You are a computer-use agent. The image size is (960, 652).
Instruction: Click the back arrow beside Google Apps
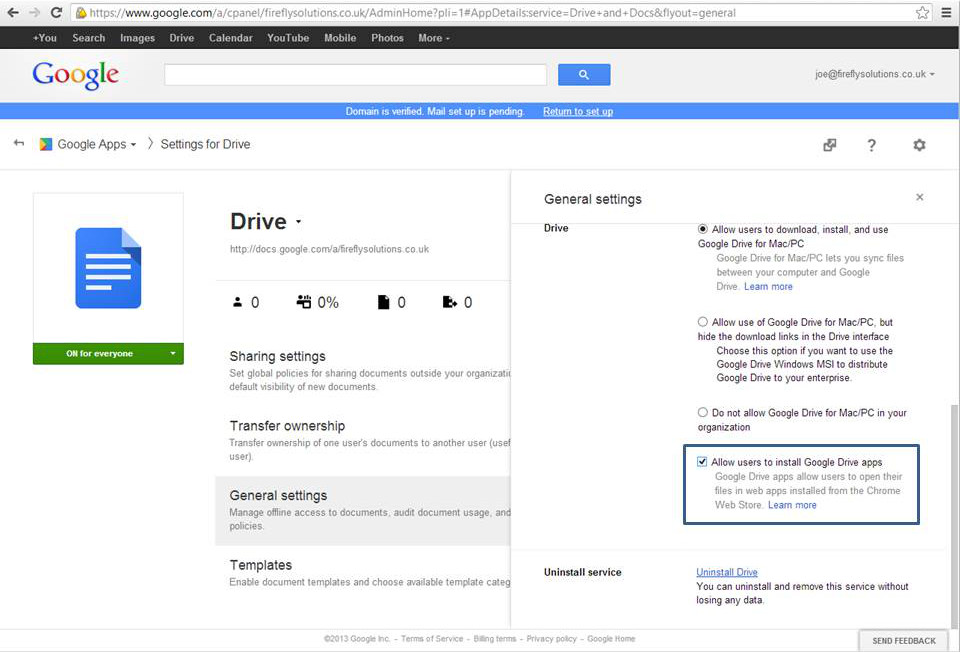18,144
